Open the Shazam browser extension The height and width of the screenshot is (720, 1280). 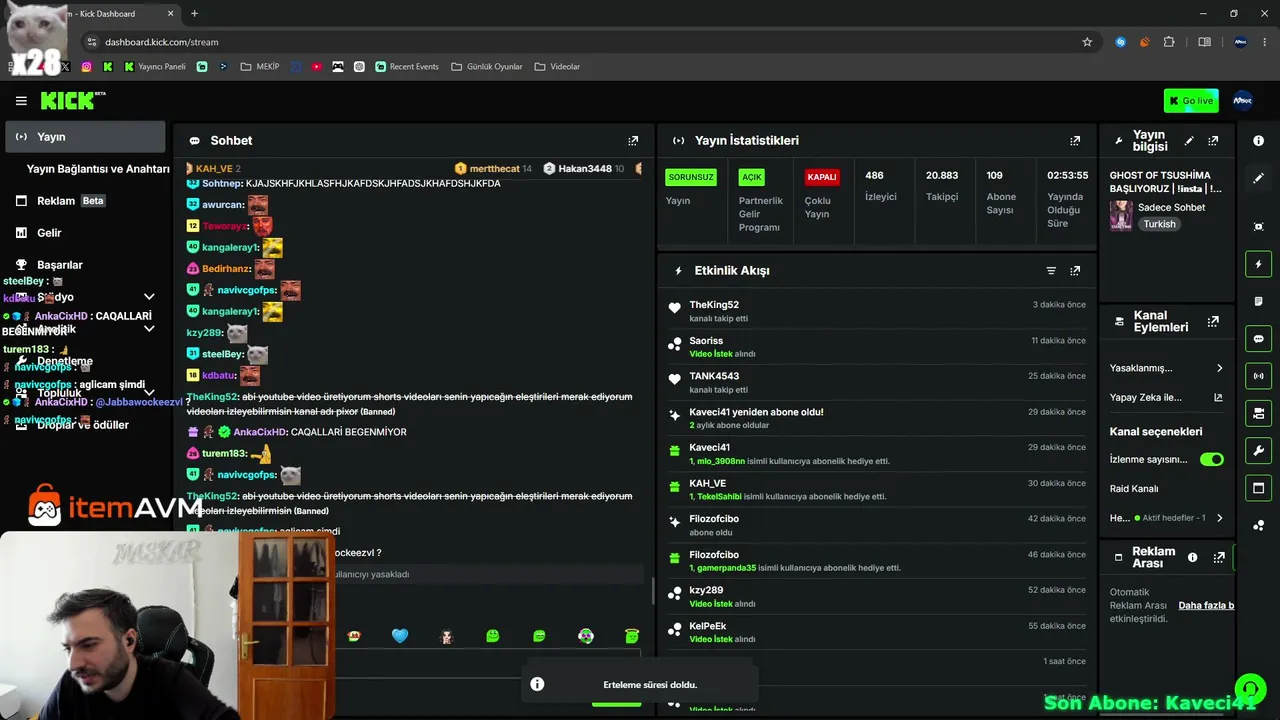pyautogui.click(x=1120, y=42)
